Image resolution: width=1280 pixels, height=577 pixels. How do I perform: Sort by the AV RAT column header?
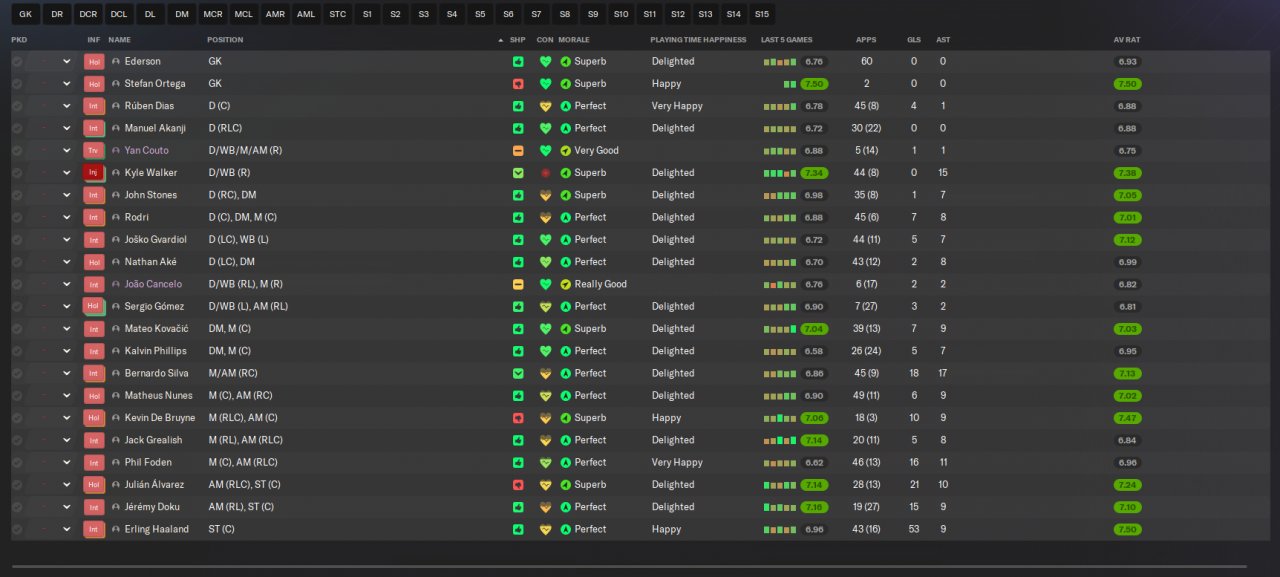[x=1127, y=40]
